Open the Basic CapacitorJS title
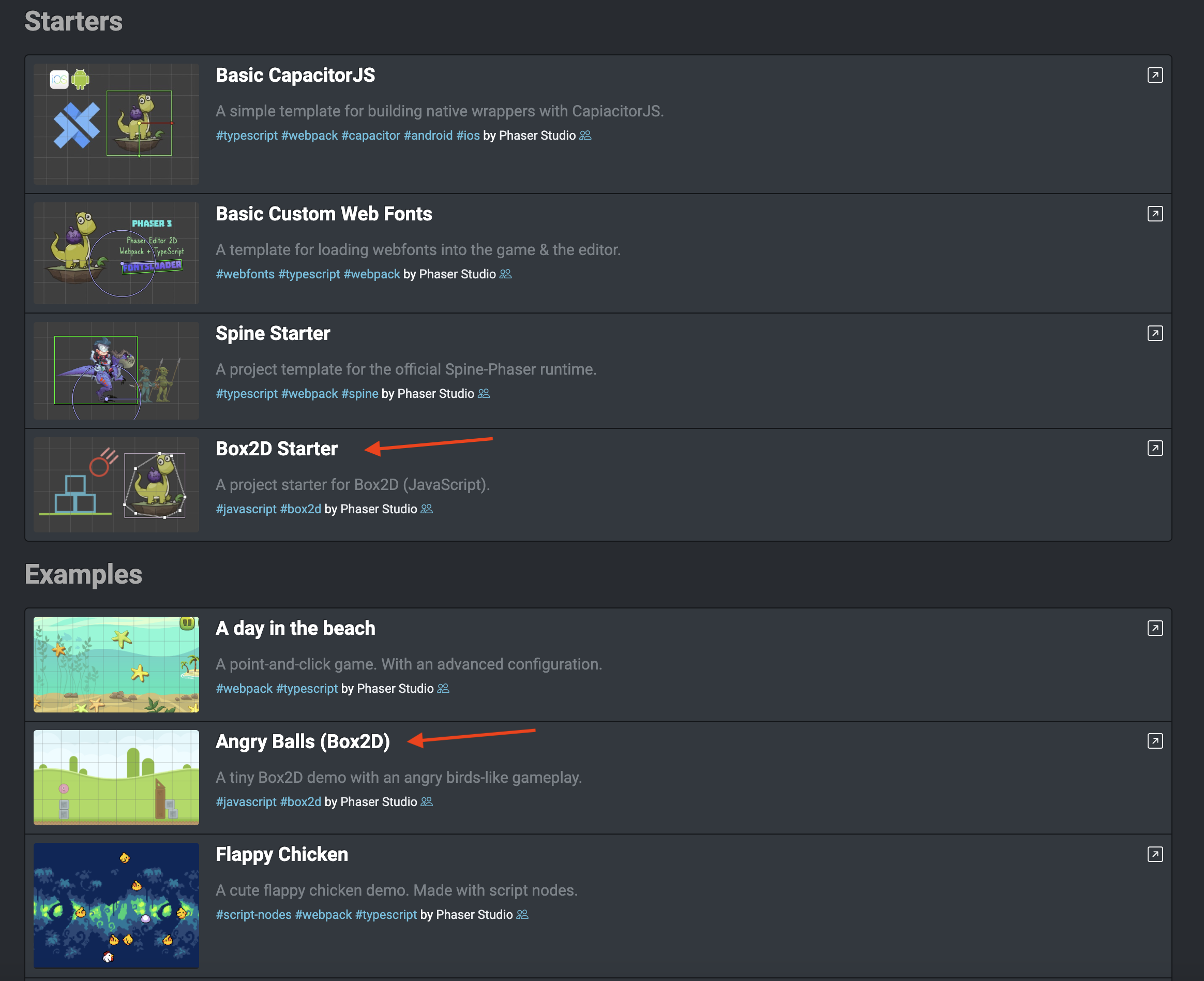This screenshot has width=1204, height=981. [295, 75]
